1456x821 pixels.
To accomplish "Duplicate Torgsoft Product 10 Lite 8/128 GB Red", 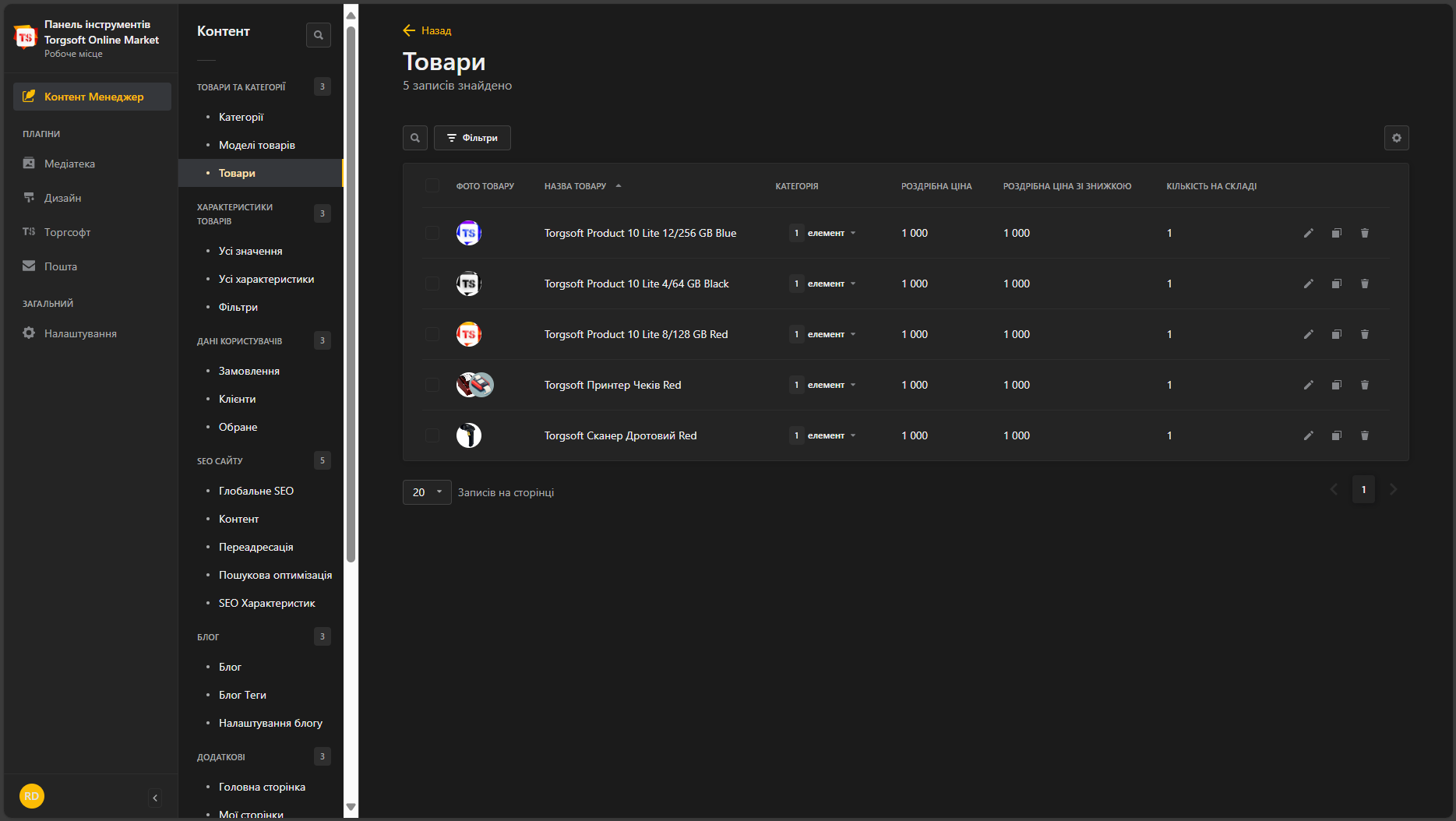I will coord(1337,334).
